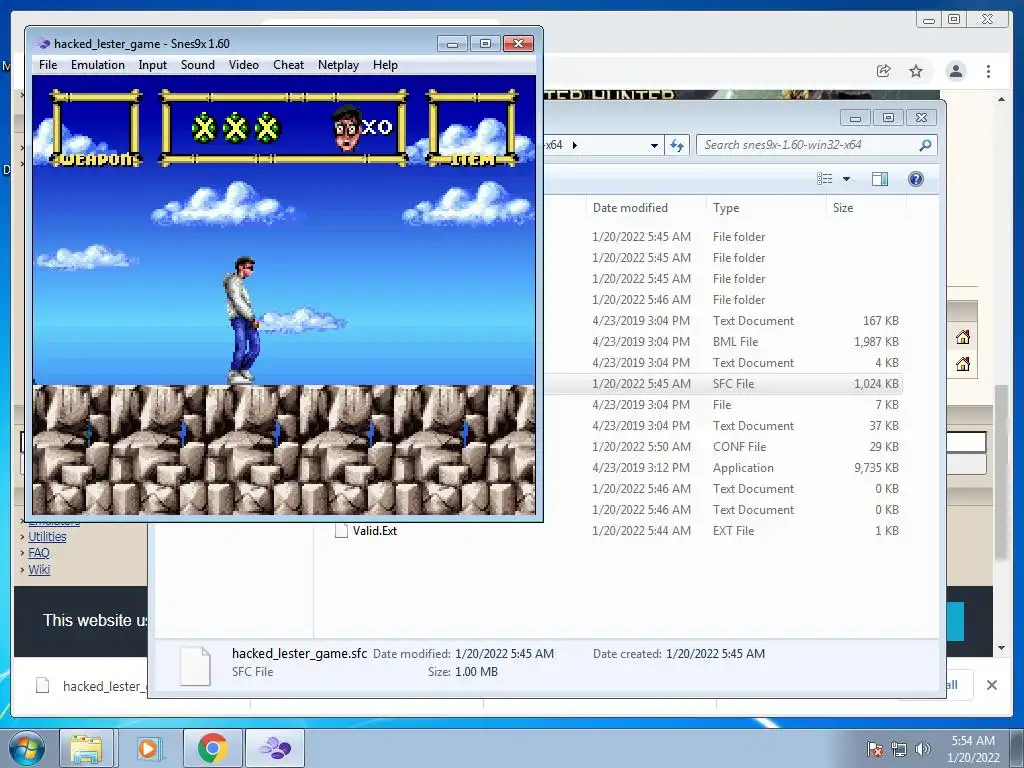Select the 167 KB Text Document row
The image size is (1024, 768).
723,321
